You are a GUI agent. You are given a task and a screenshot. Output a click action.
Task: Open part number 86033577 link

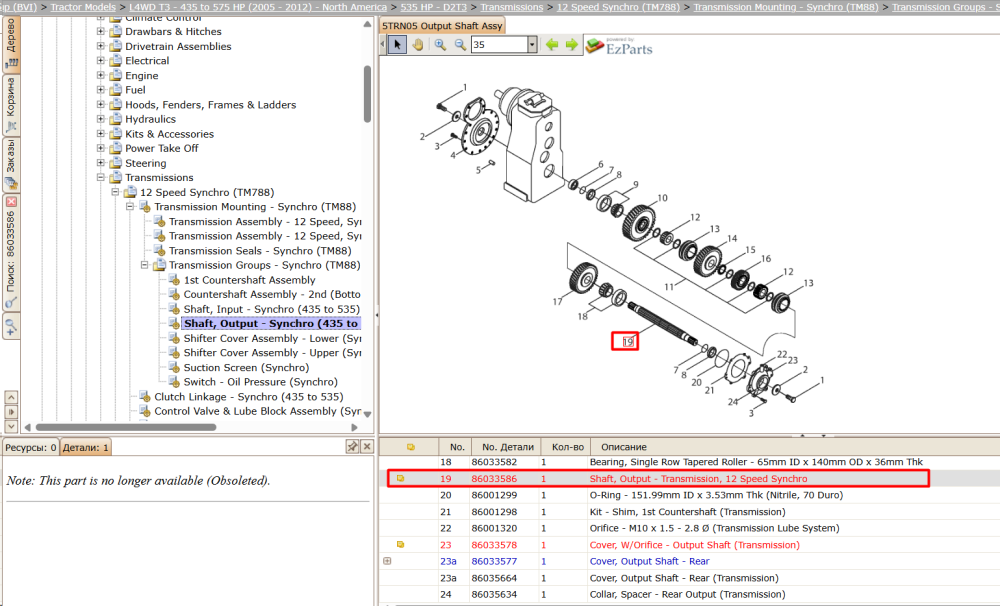[x=494, y=561]
